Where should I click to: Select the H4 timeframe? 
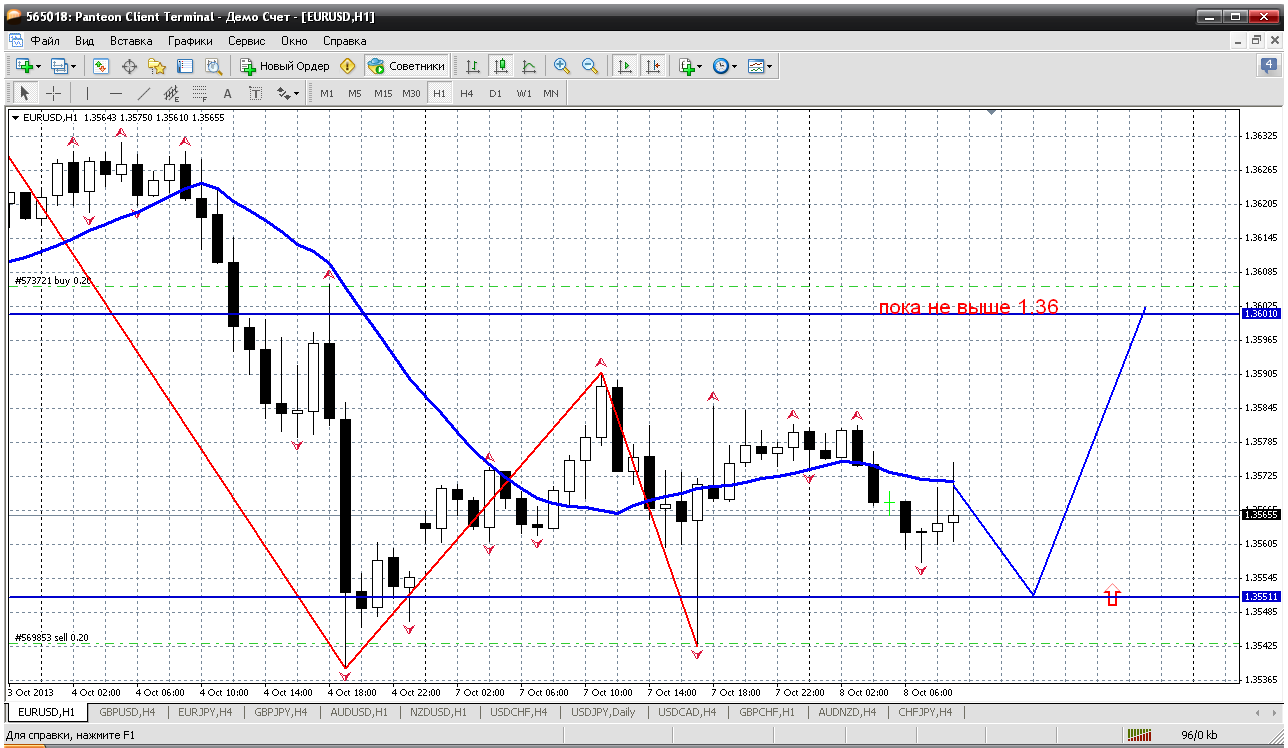(467, 93)
